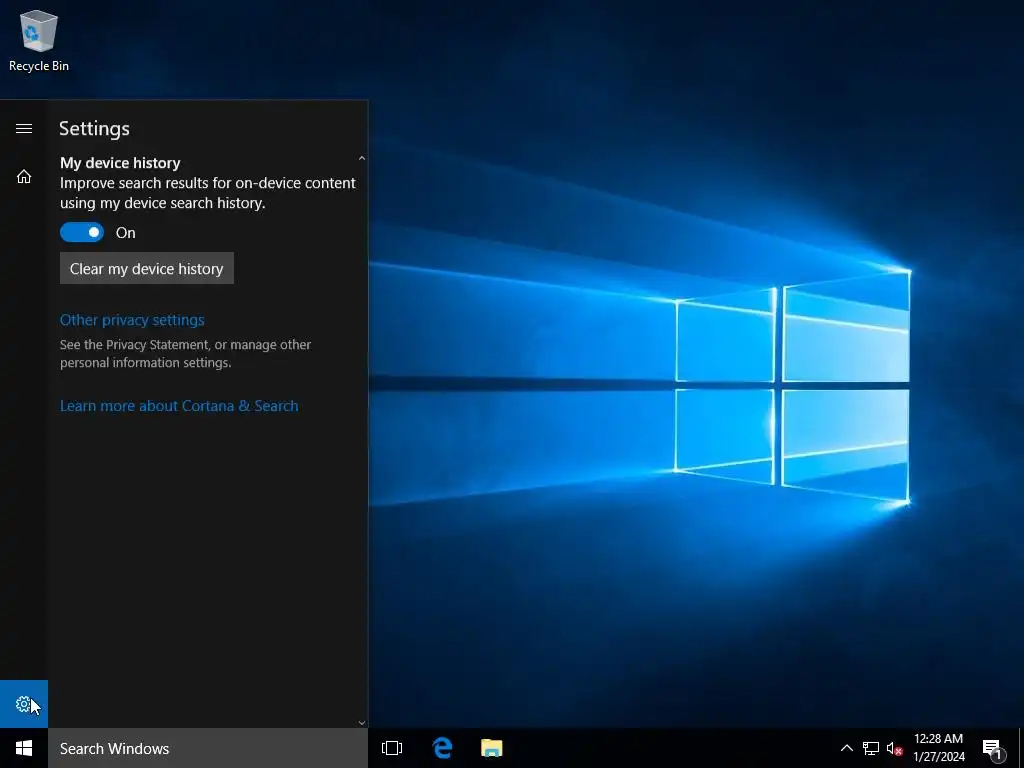
Task: Open File Explorer from the taskbar
Action: [x=491, y=748]
